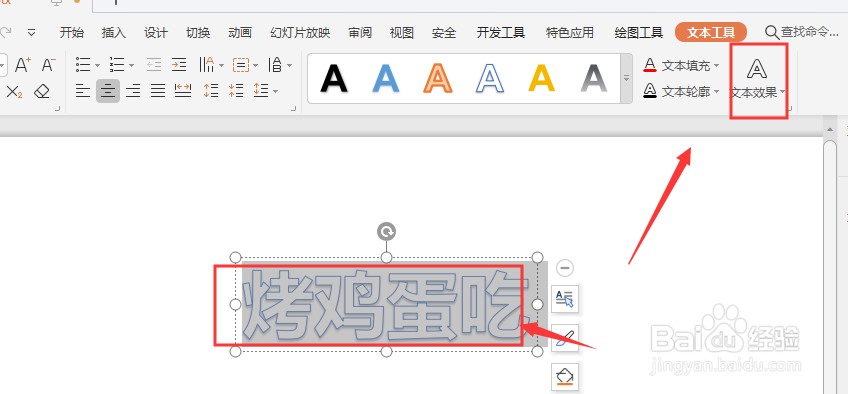The image size is (848, 394).
Task: Apply gray gradient text style preset
Action: [593, 79]
